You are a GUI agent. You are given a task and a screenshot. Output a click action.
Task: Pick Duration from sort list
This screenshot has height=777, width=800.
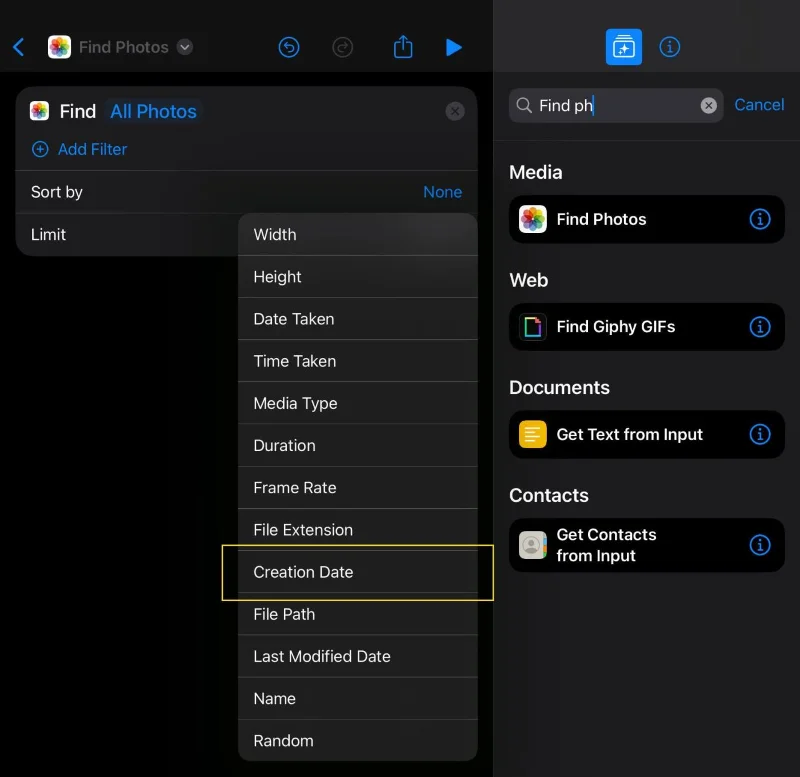358,445
